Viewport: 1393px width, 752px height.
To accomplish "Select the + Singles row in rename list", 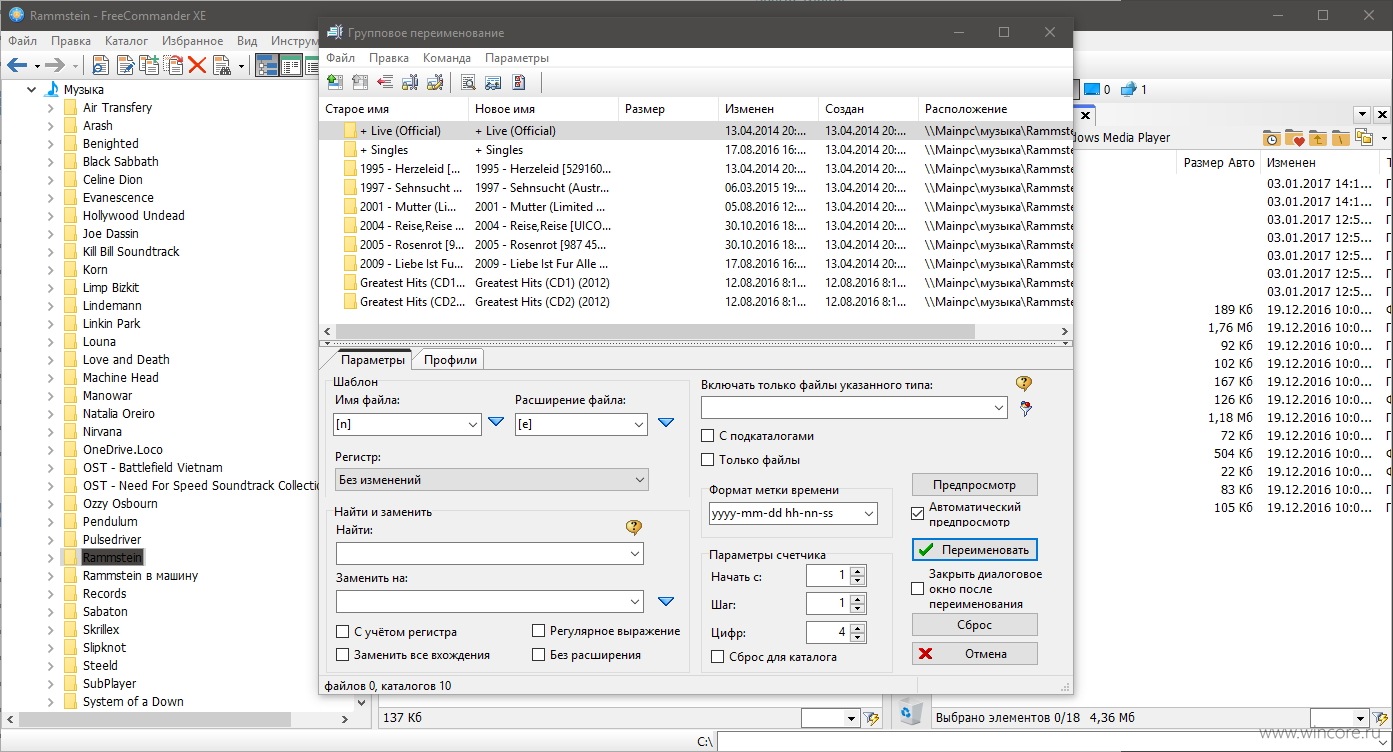I will (x=696, y=150).
